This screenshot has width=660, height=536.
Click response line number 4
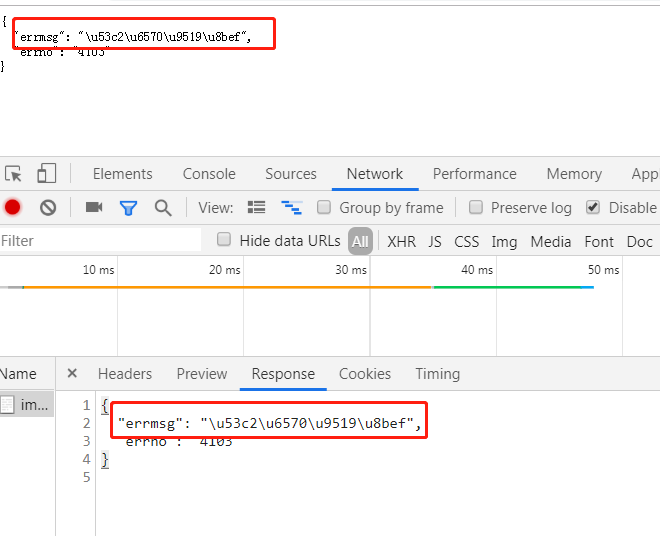(86, 459)
